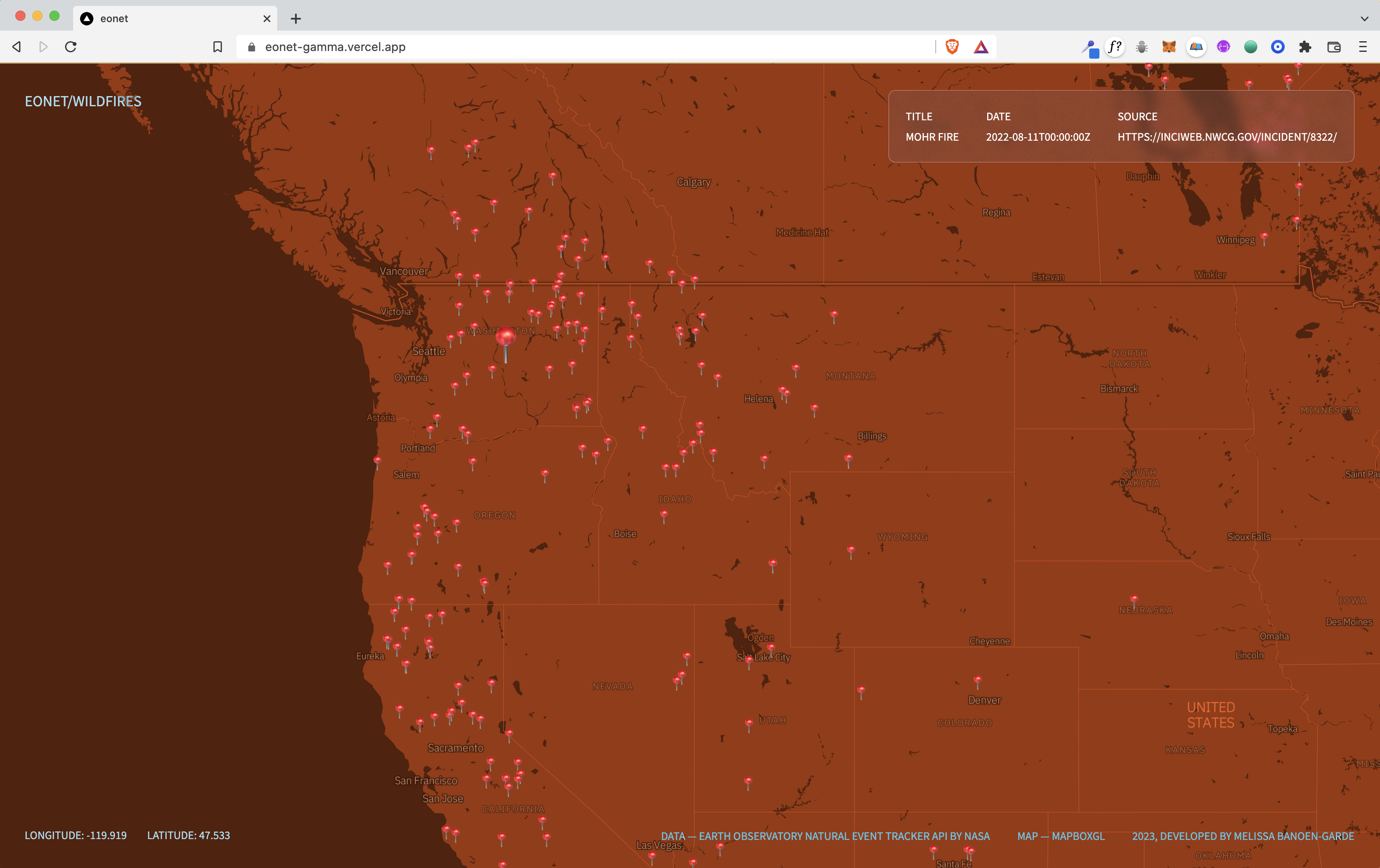Open the MetaMask fox extension
This screenshot has width=1380, height=868.
click(1169, 47)
